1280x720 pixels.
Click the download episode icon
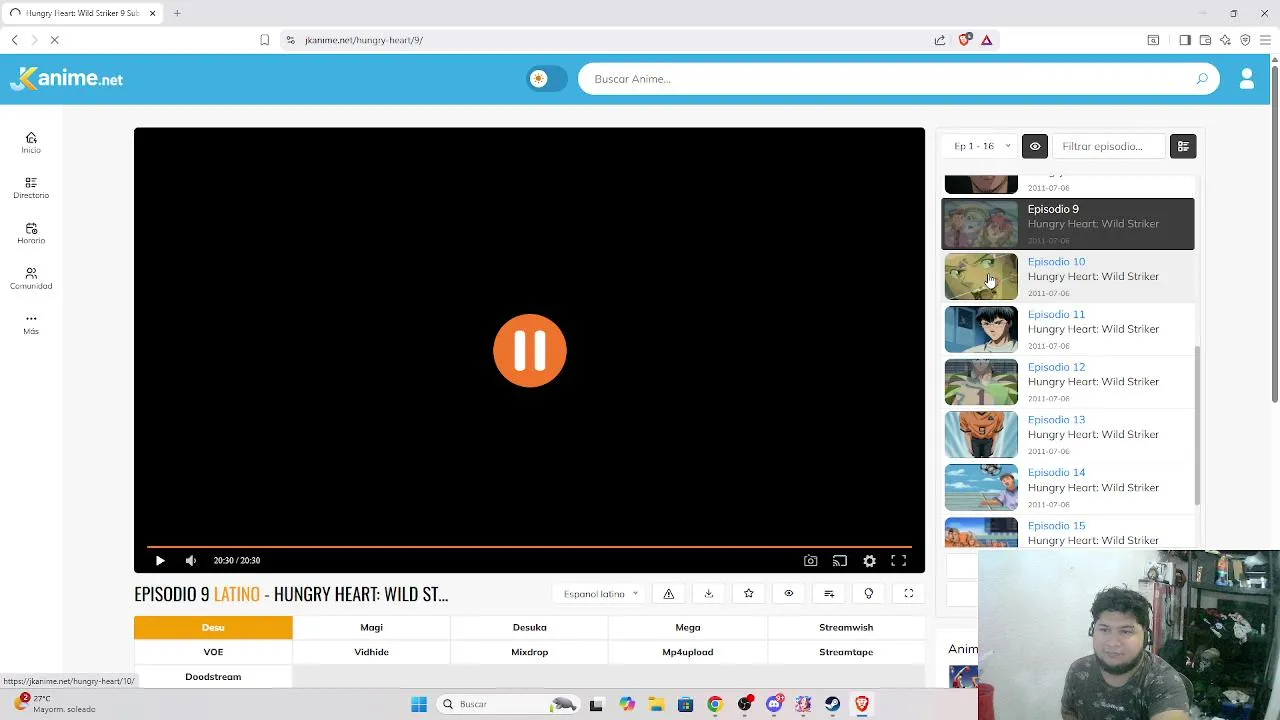click(709, 594)
